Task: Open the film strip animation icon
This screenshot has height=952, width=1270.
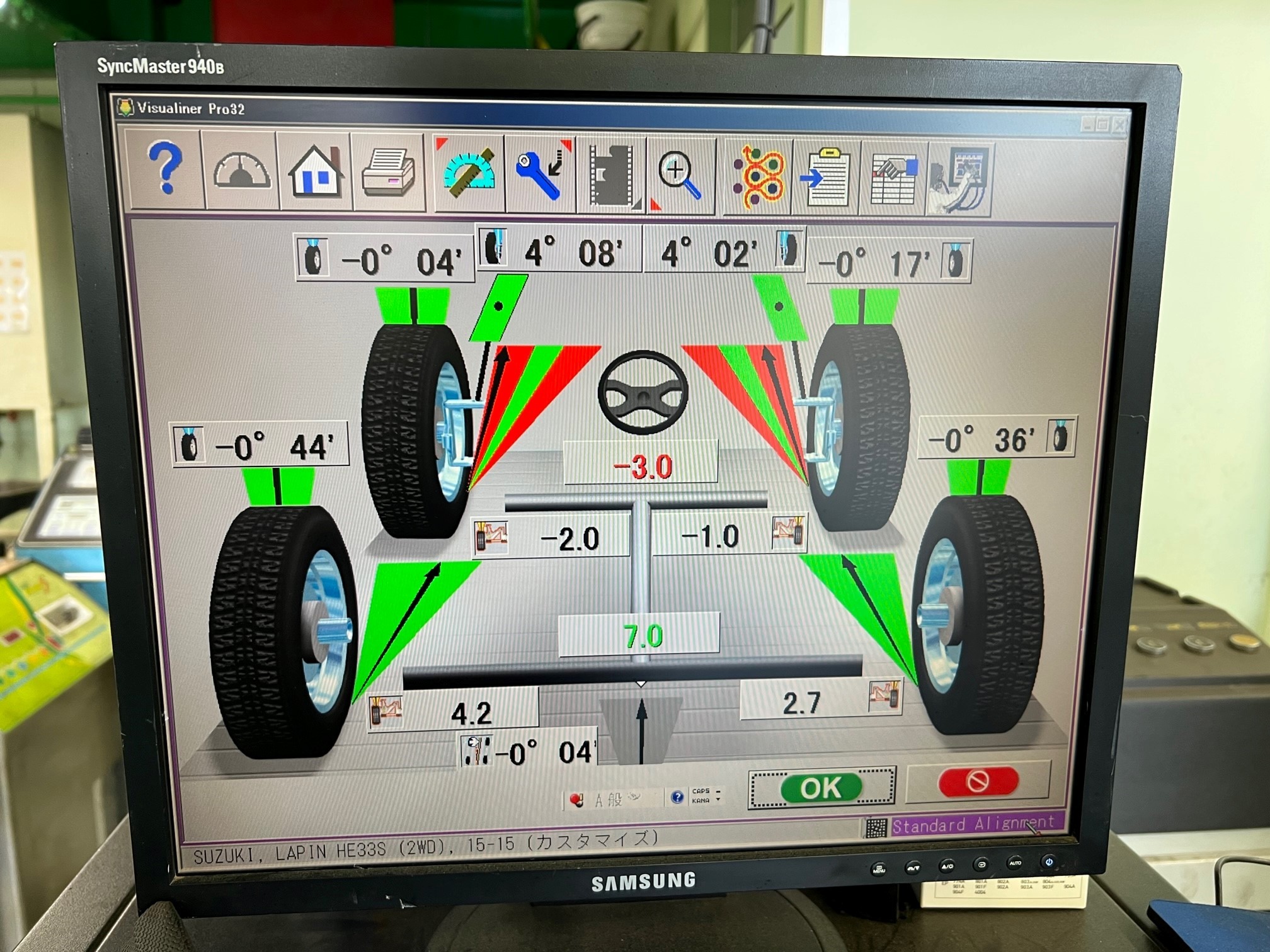Action: click(x=611, y=176)
